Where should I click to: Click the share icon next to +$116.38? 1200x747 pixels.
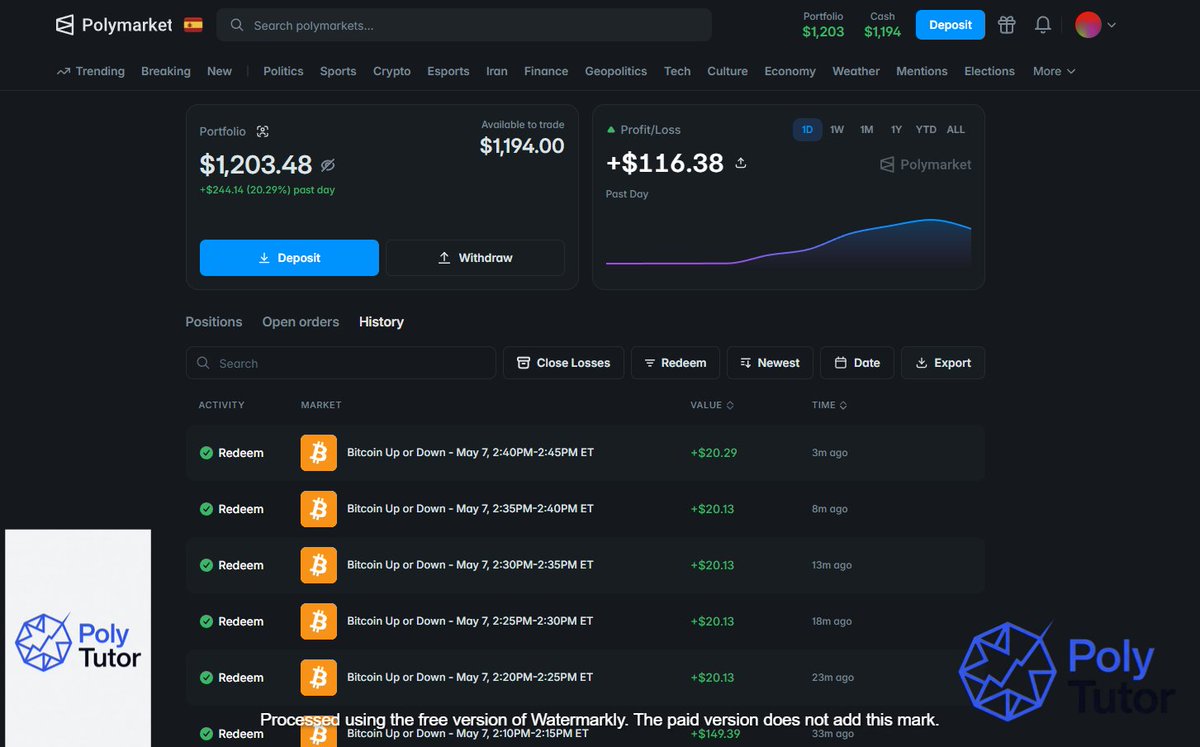click(x=741, y=163)
